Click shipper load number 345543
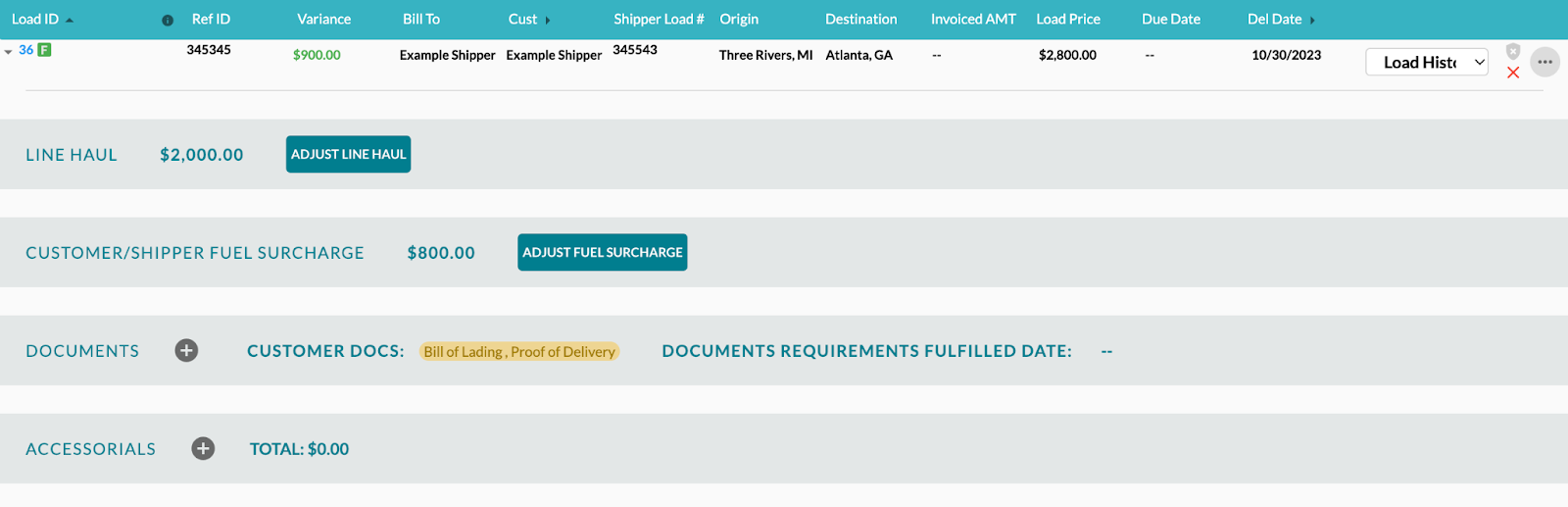 [x=635, y=49]
